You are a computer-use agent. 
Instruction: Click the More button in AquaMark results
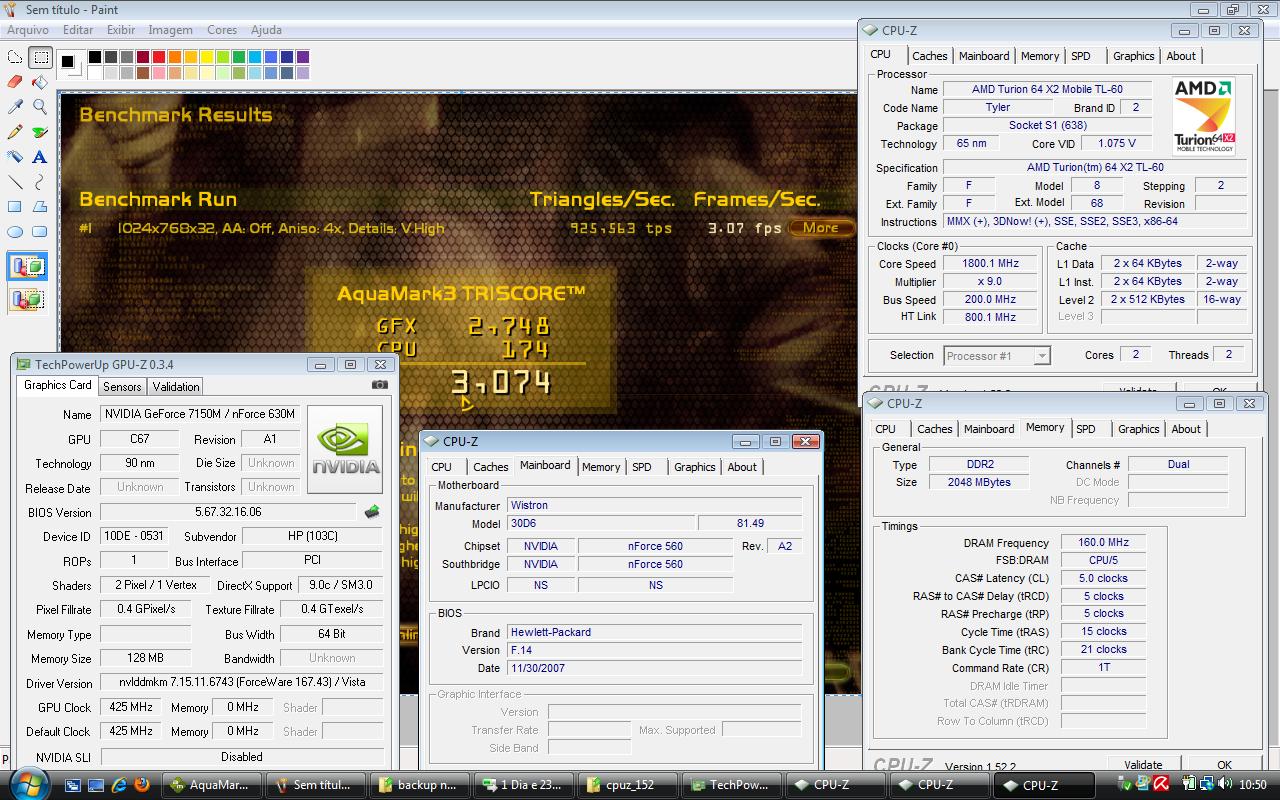coord(821,228)
